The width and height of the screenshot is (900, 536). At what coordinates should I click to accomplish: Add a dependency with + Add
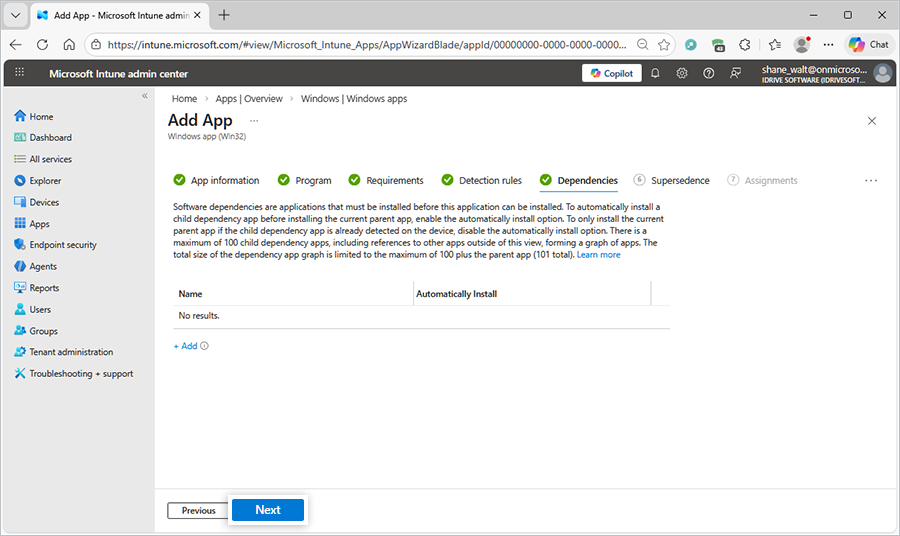click(x=186, y=346)
